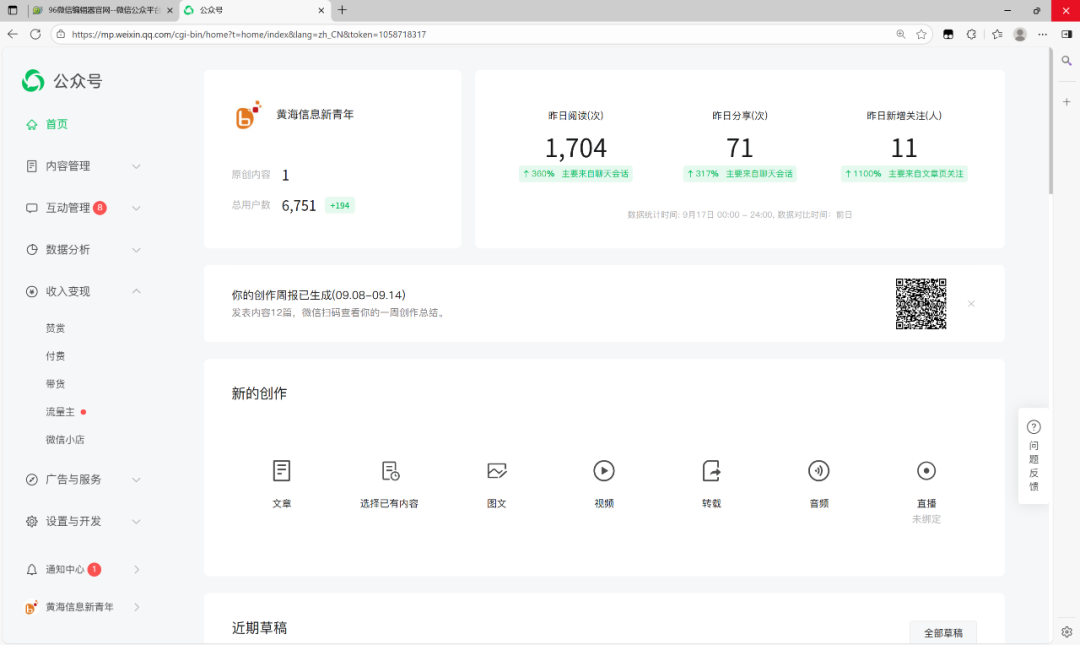This screenshot has width=1080, height=645.
Task: Open the 转载 repost option
Action: coord(711,471)
